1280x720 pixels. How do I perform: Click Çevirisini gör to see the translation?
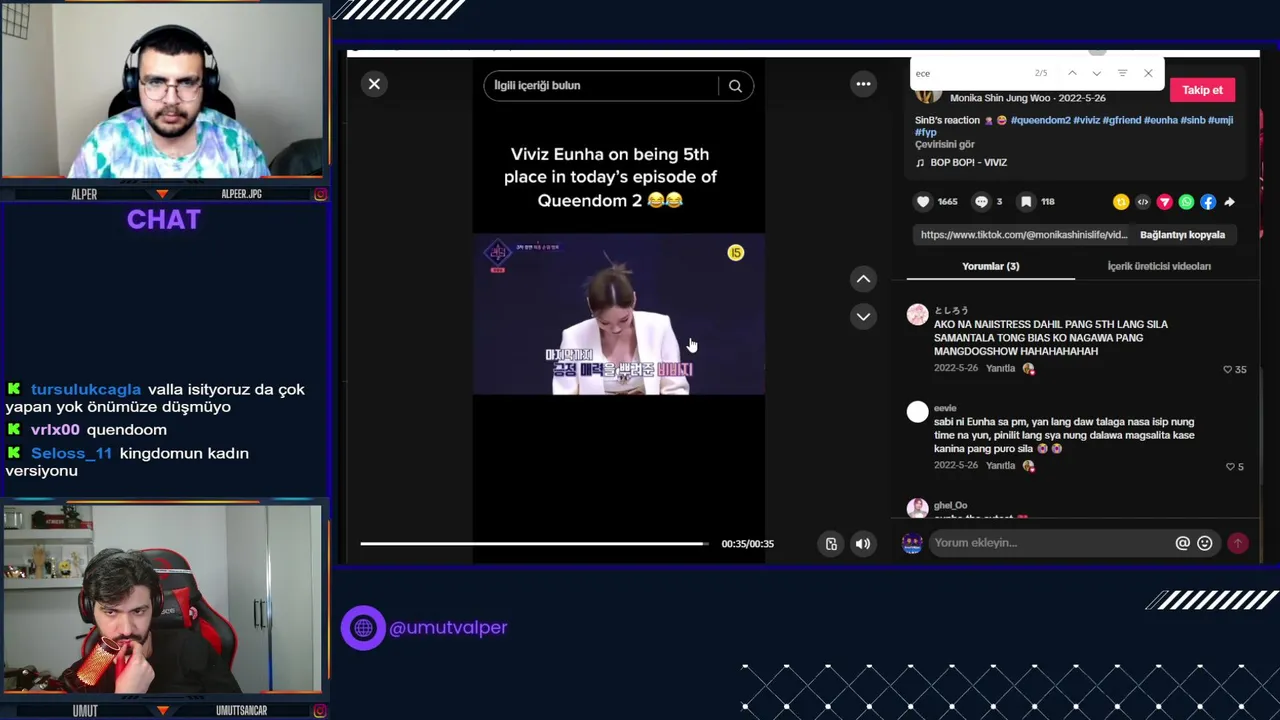(945, 145)
